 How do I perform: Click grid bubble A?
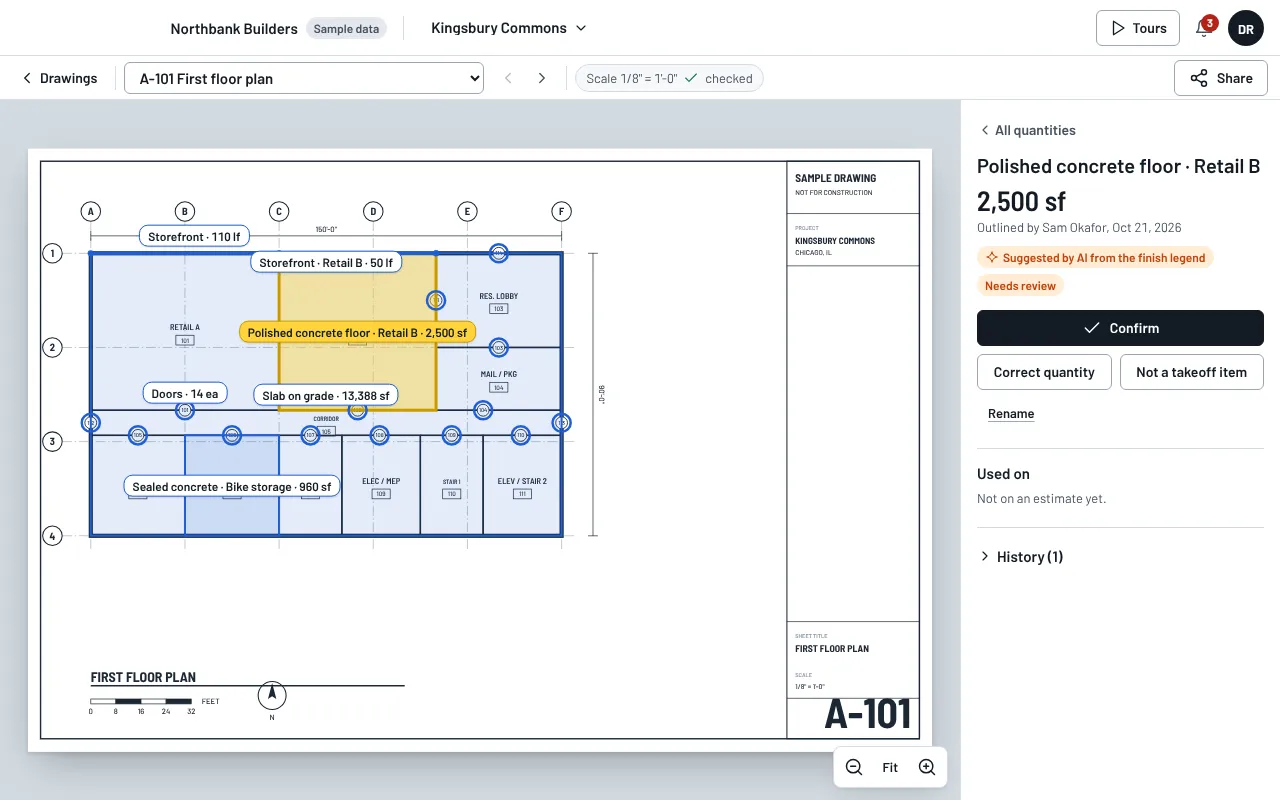click(x=91, y=211)
